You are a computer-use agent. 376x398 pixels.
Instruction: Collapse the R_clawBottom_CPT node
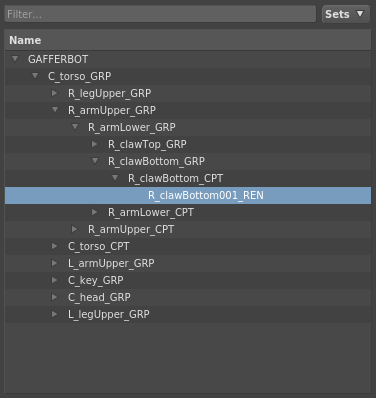115,178
